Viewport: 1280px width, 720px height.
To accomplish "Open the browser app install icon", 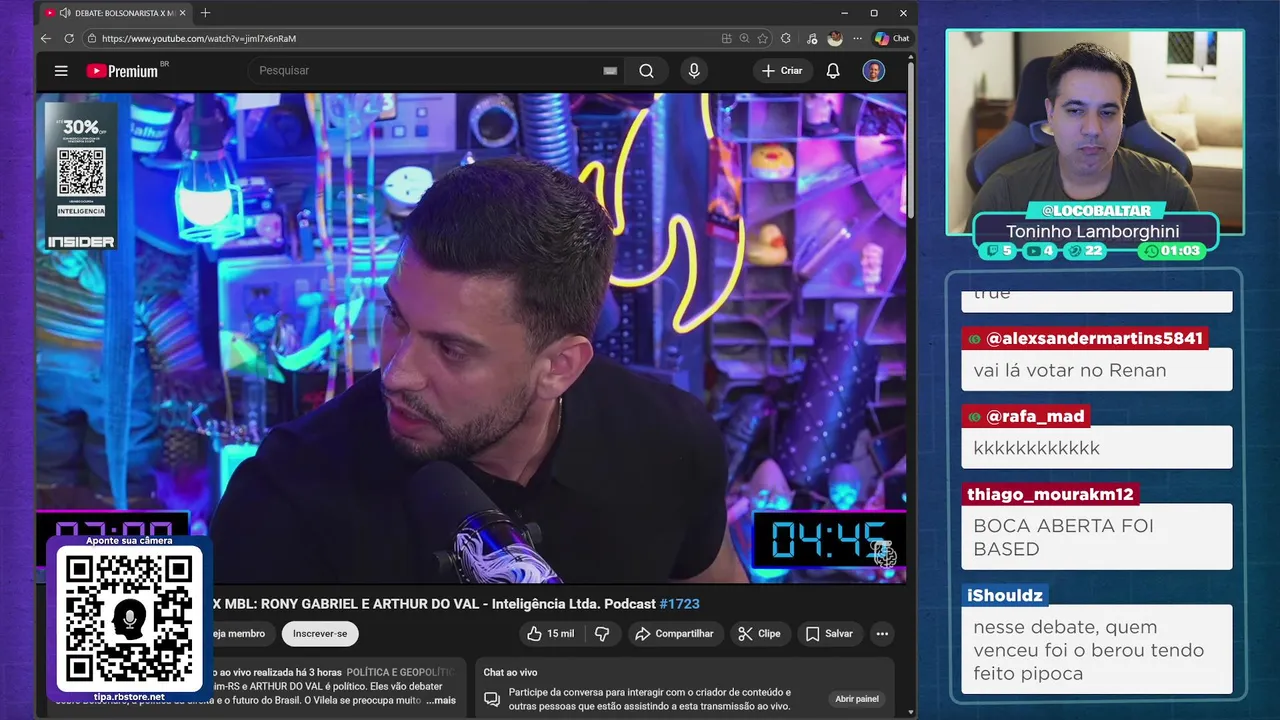I will point(726,38).
